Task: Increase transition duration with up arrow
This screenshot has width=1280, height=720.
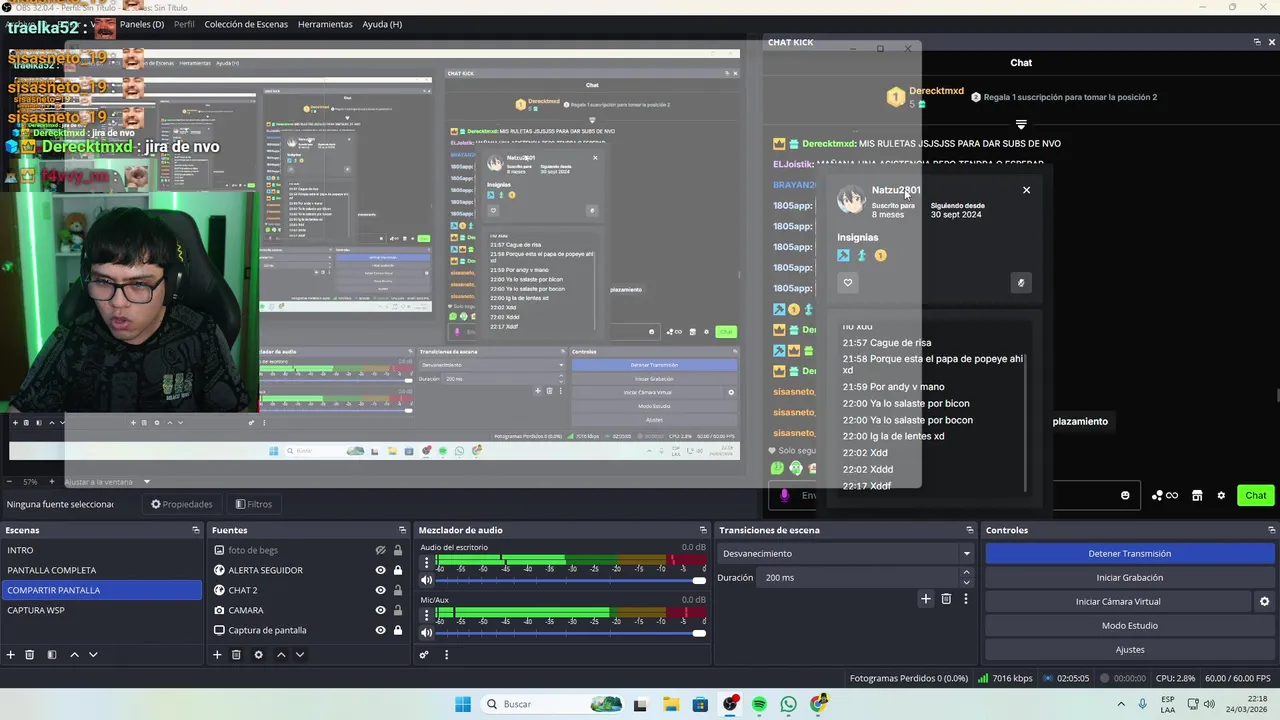Action: coord(966,573)
